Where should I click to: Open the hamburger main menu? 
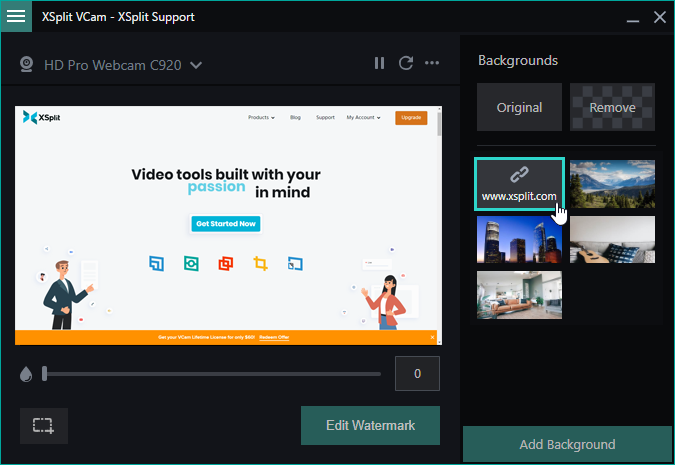[16, 16]
